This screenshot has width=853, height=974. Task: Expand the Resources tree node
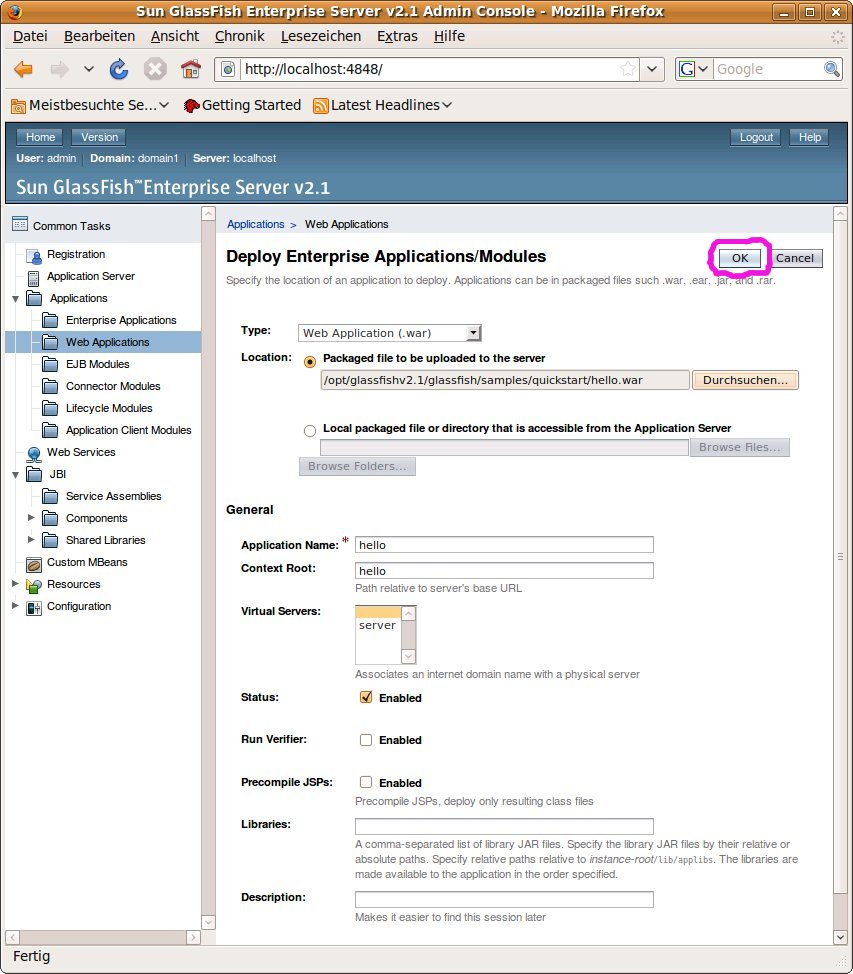15,584
